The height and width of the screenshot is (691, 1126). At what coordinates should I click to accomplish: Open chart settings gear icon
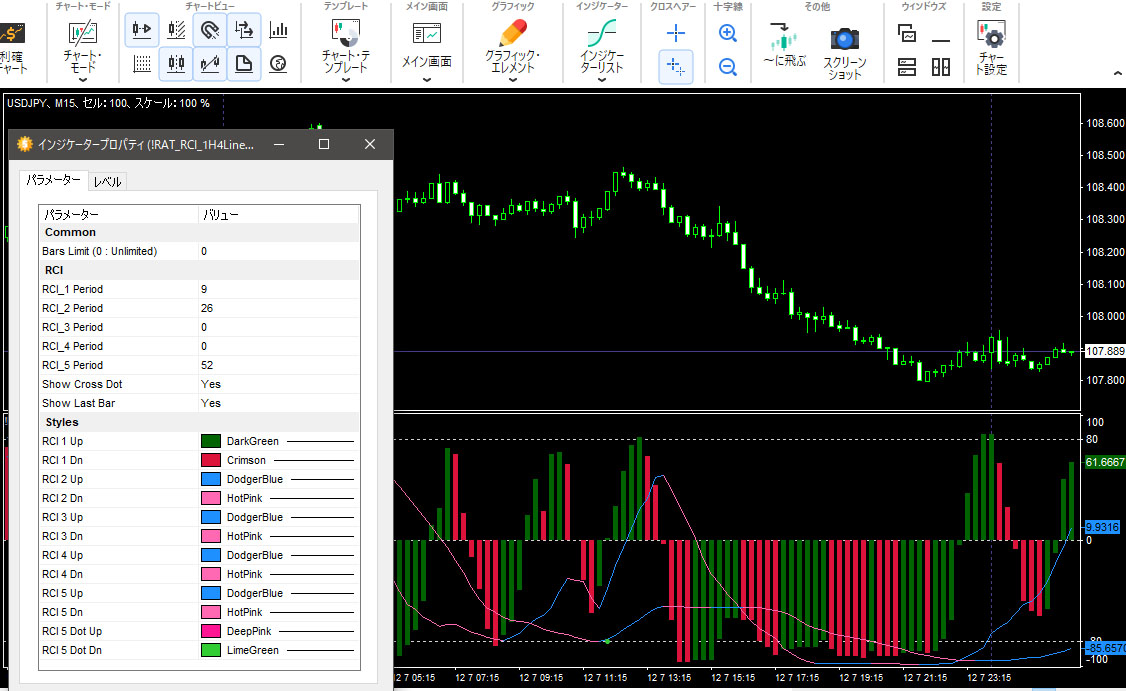pos(992,38)
